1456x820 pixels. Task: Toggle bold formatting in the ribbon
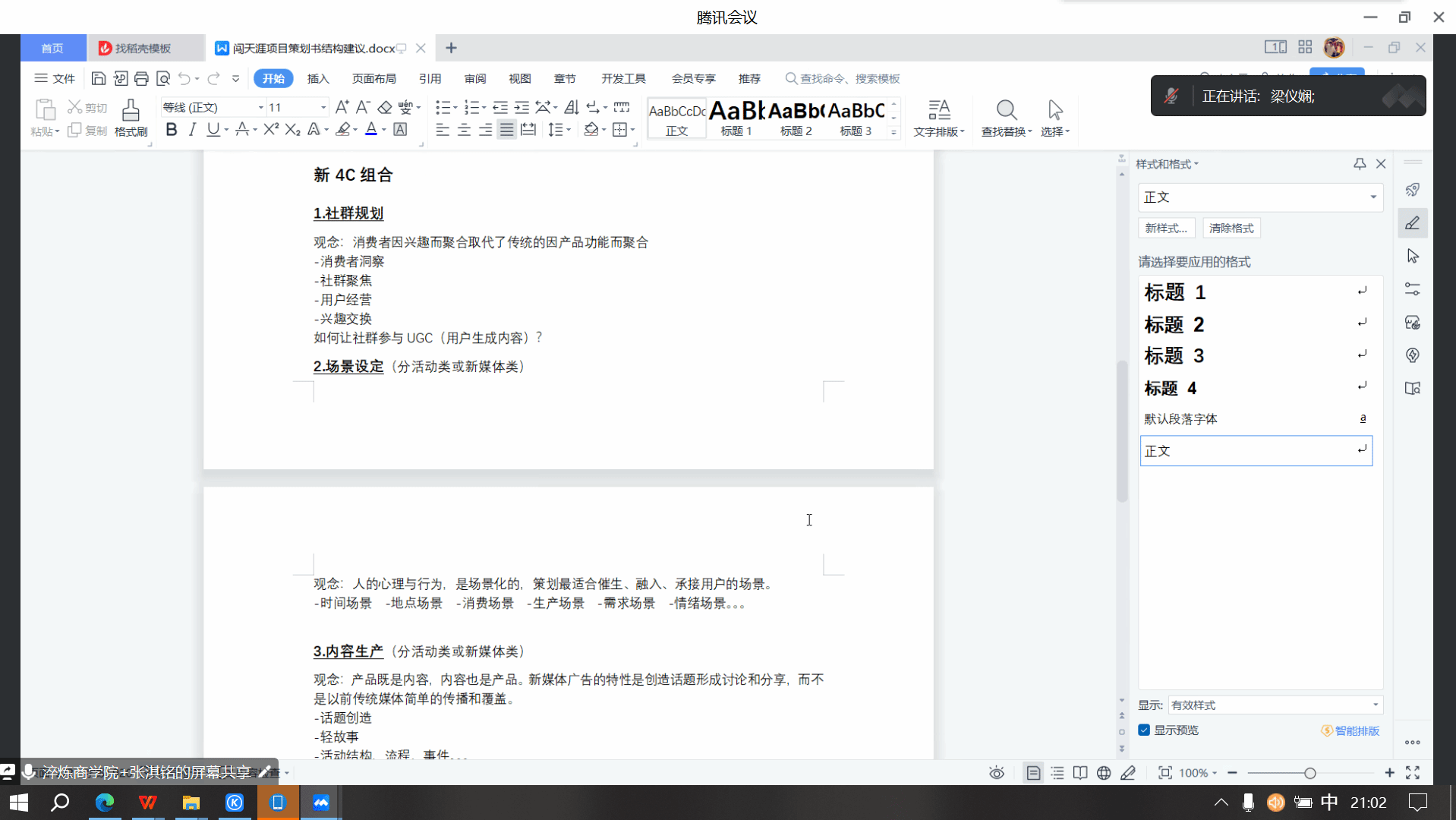tap(172, 130)
